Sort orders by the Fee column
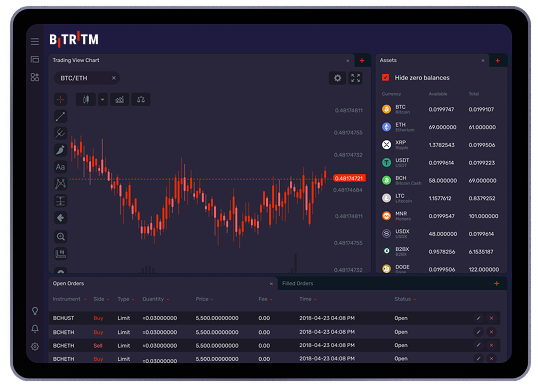 pyautogui.click(x=265, y=299)
